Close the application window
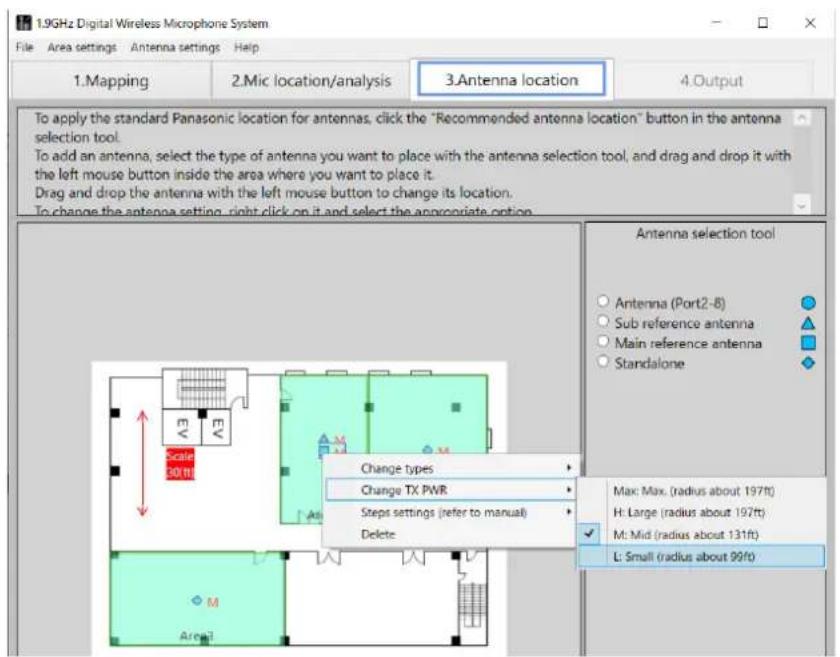The width and height of the screenshot is (840, 657). (x=810, y=23)
